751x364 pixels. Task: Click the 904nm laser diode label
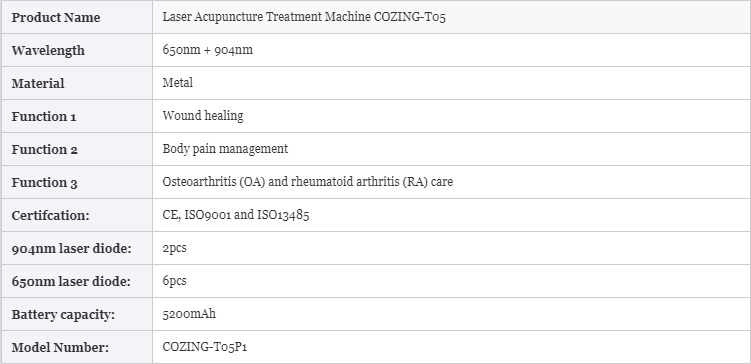71,249
